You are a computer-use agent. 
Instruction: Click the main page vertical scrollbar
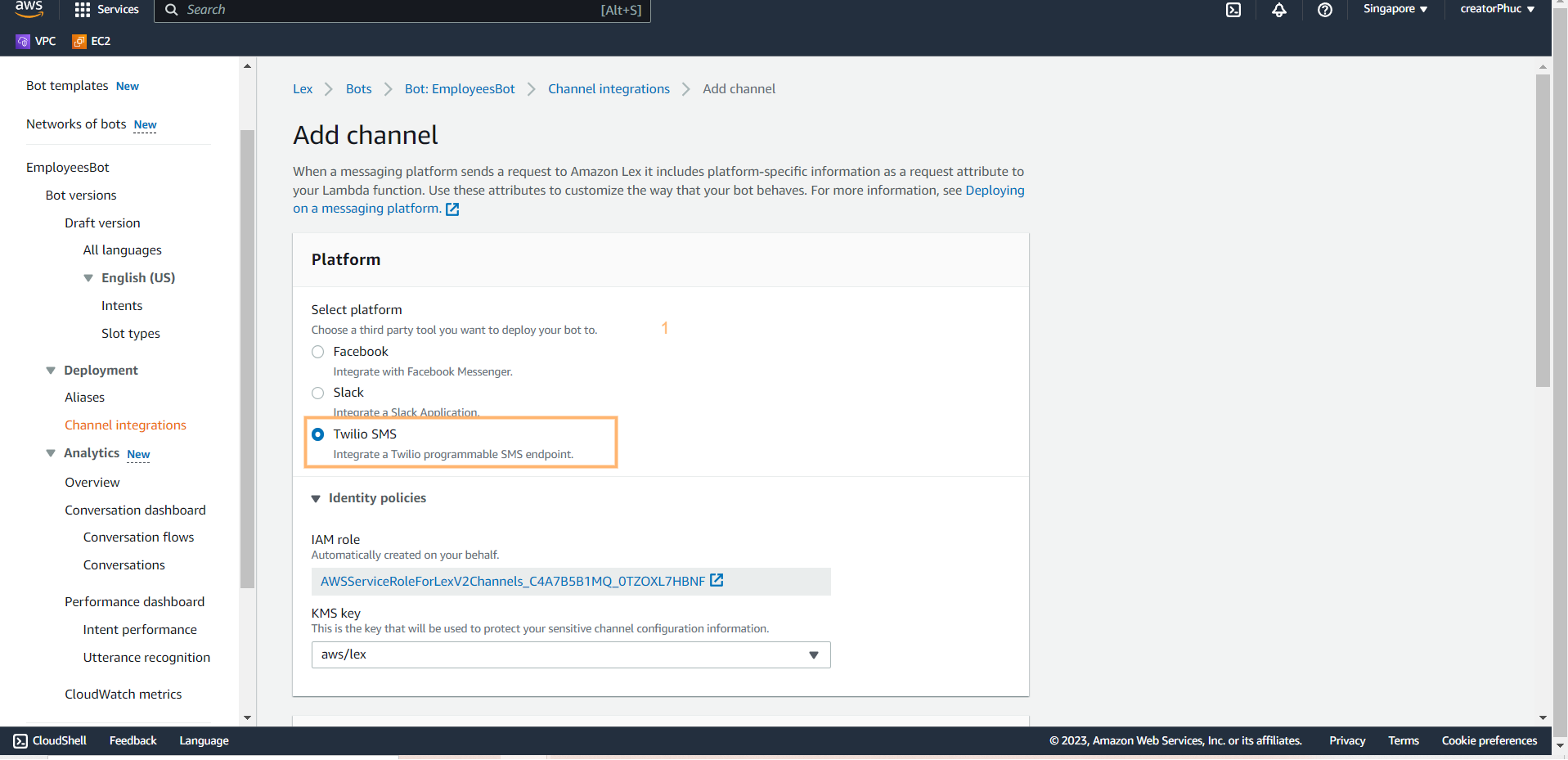[x=1543, y=231]
